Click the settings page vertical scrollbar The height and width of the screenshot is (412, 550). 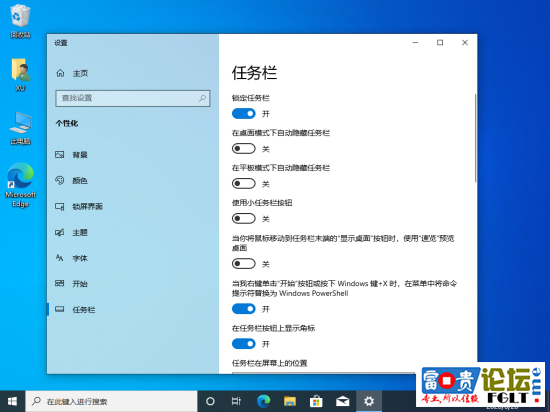[475, 138]
